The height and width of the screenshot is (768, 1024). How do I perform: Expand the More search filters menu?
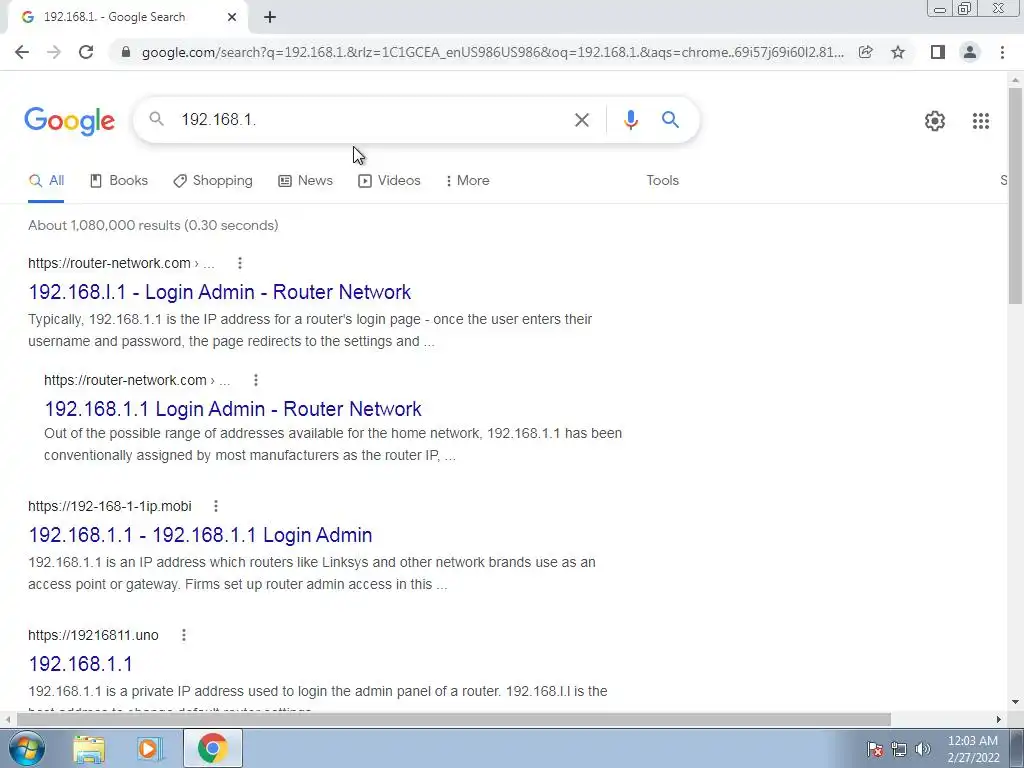(x=467, y=181)
